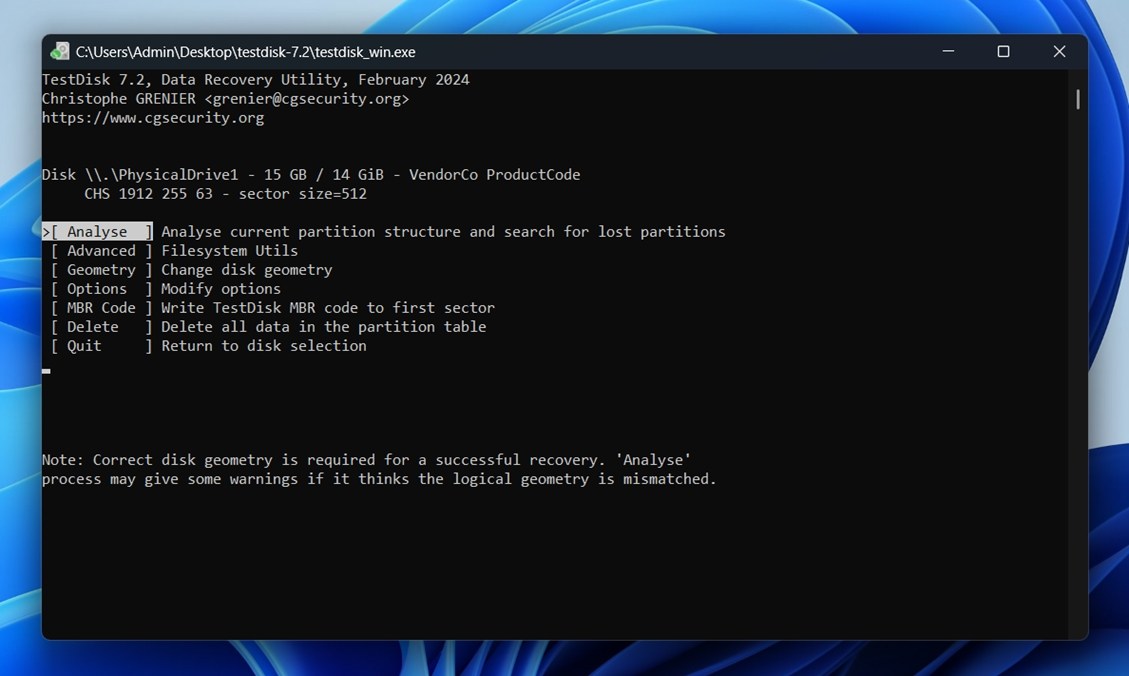Click the blinking text cursor below the menu
1129x676 pixels.
(46, 370)
